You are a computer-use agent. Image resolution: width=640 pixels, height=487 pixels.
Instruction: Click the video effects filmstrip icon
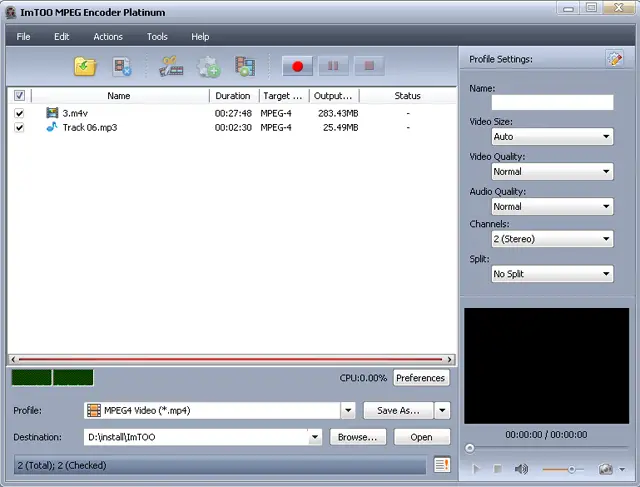[245, 67]
